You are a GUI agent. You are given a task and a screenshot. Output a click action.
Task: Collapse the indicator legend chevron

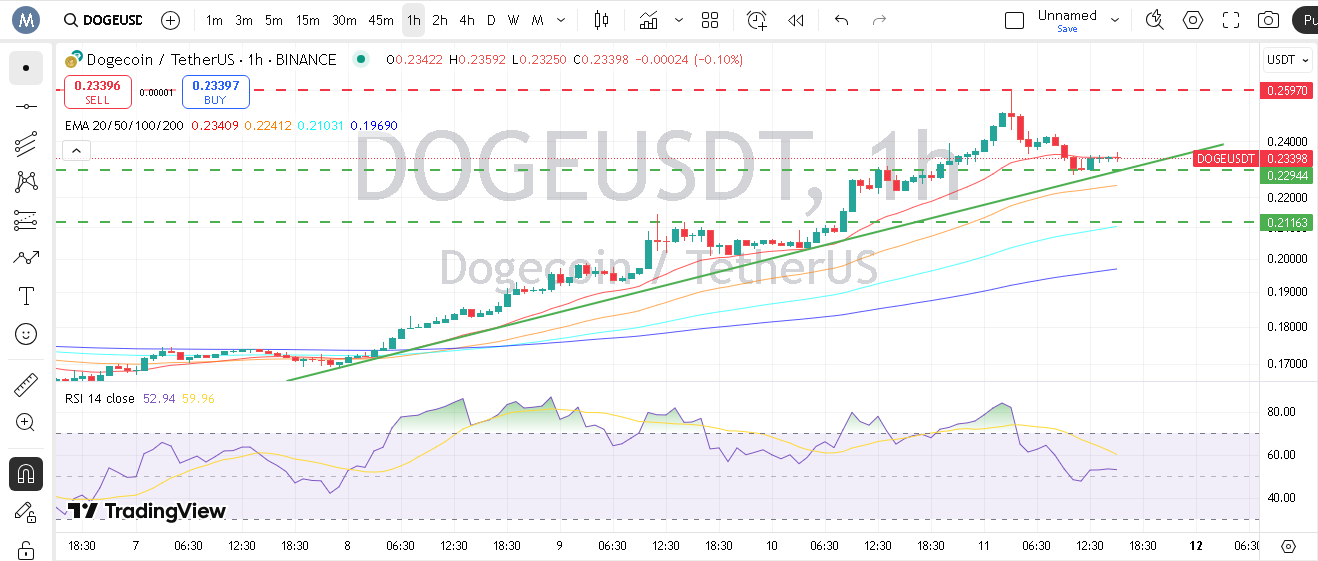(76, 151)
